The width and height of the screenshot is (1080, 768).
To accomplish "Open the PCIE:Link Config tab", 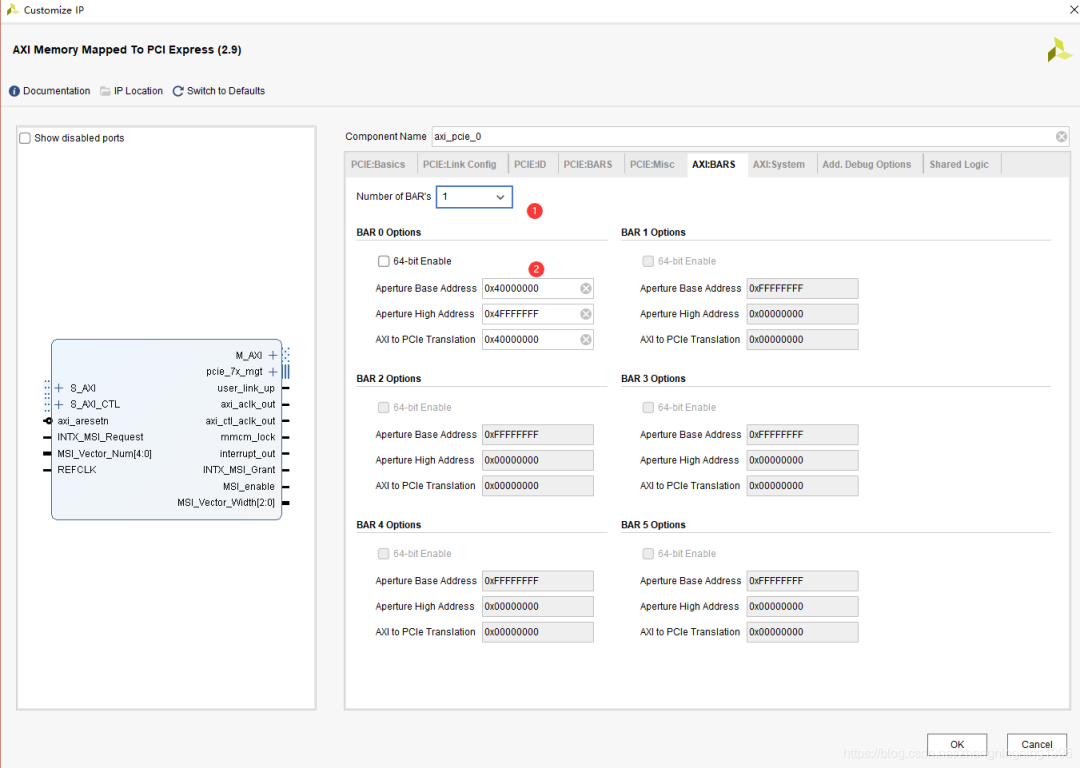I will 459,165.
